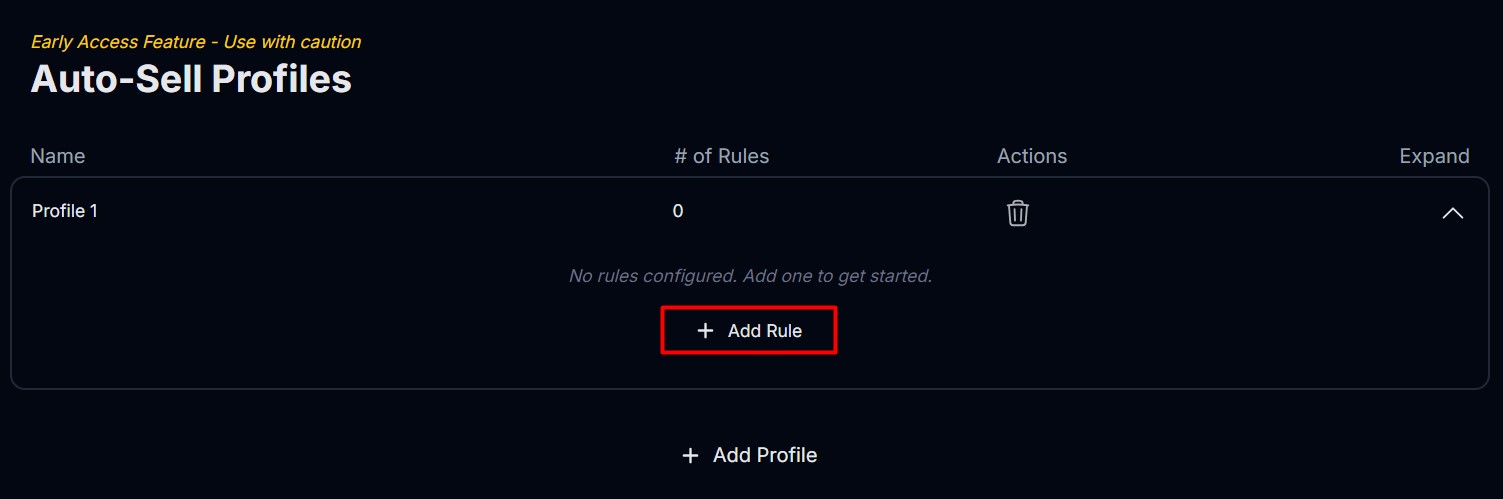Click the plus icon beside Add Profile
Image resolution: width=1503 pixels, height=499 pixels.
coord(690,456)
